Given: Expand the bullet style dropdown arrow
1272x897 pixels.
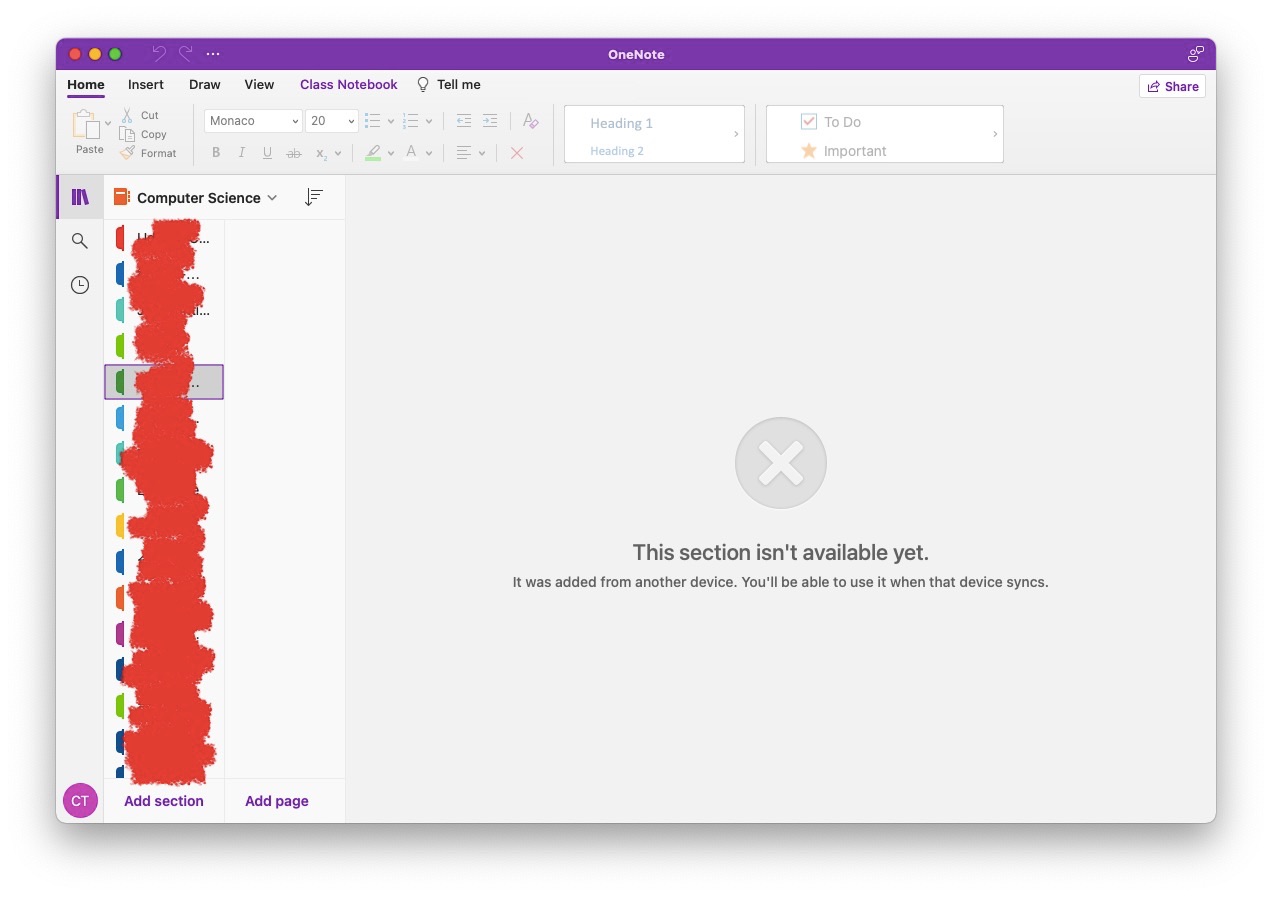Looking at the screenshot, I should click(x=391, y=122).
